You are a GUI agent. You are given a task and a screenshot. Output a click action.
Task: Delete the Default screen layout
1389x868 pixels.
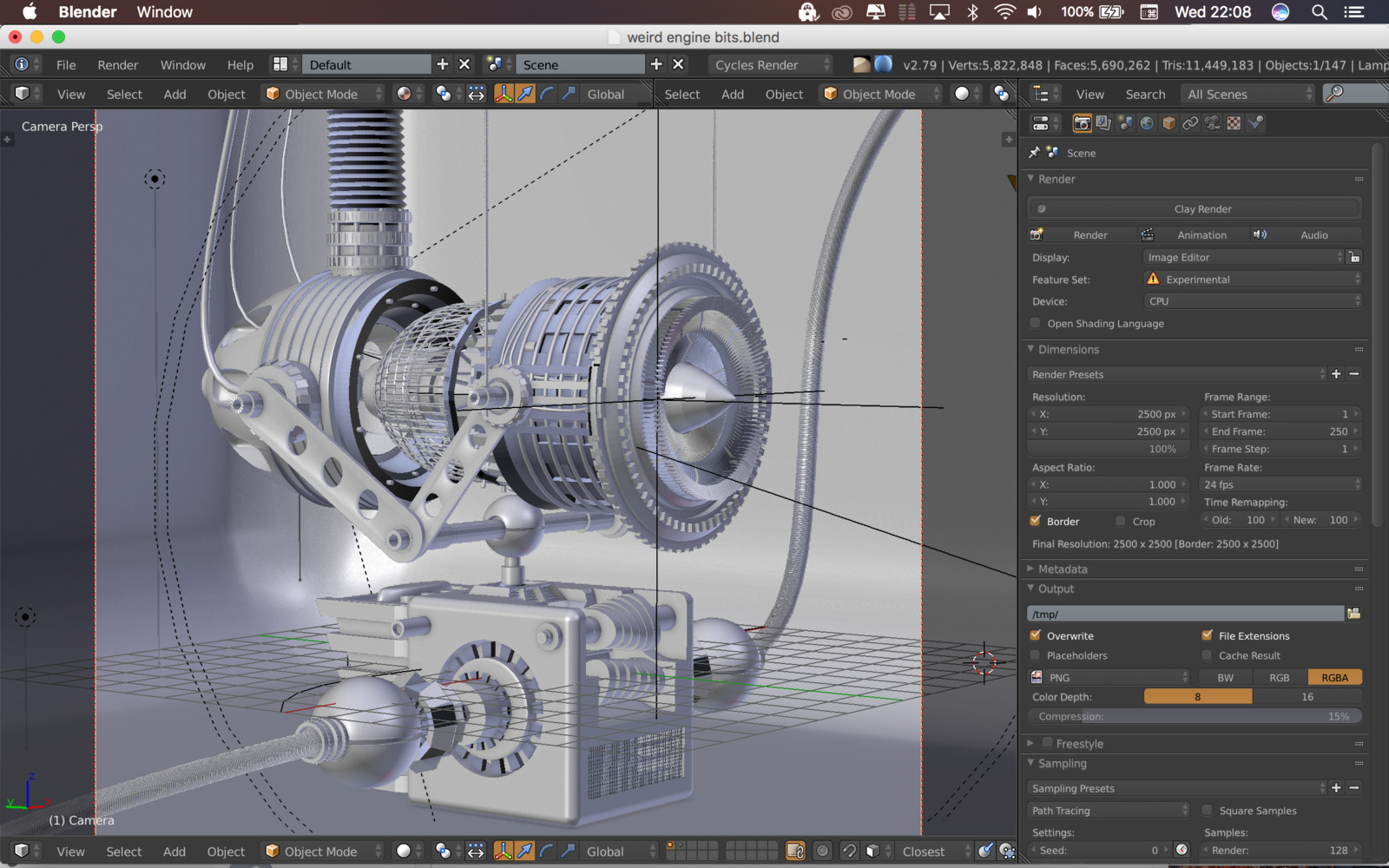pos(464,64)
